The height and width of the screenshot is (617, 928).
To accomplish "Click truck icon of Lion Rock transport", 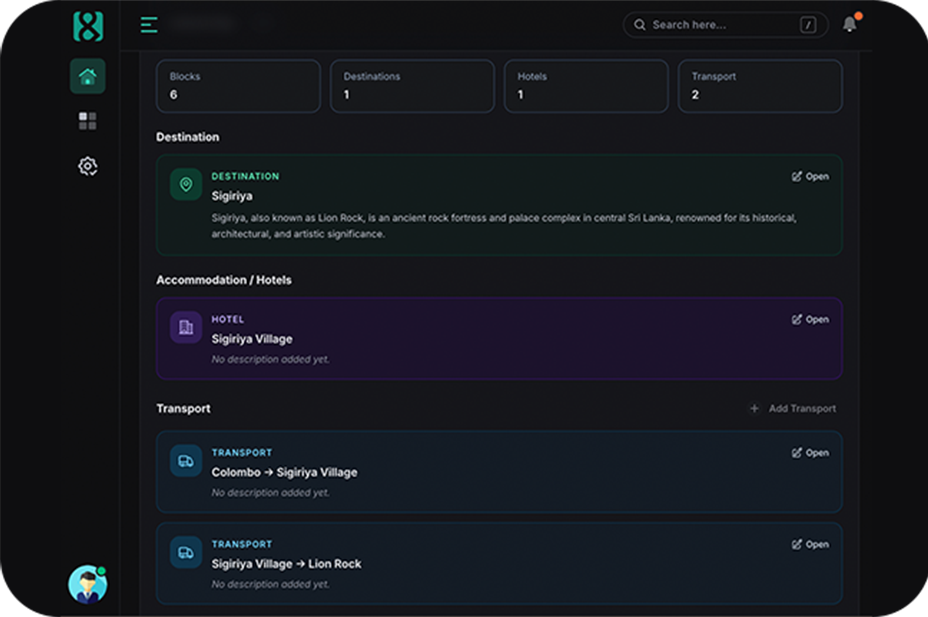I will pos(186,553).
